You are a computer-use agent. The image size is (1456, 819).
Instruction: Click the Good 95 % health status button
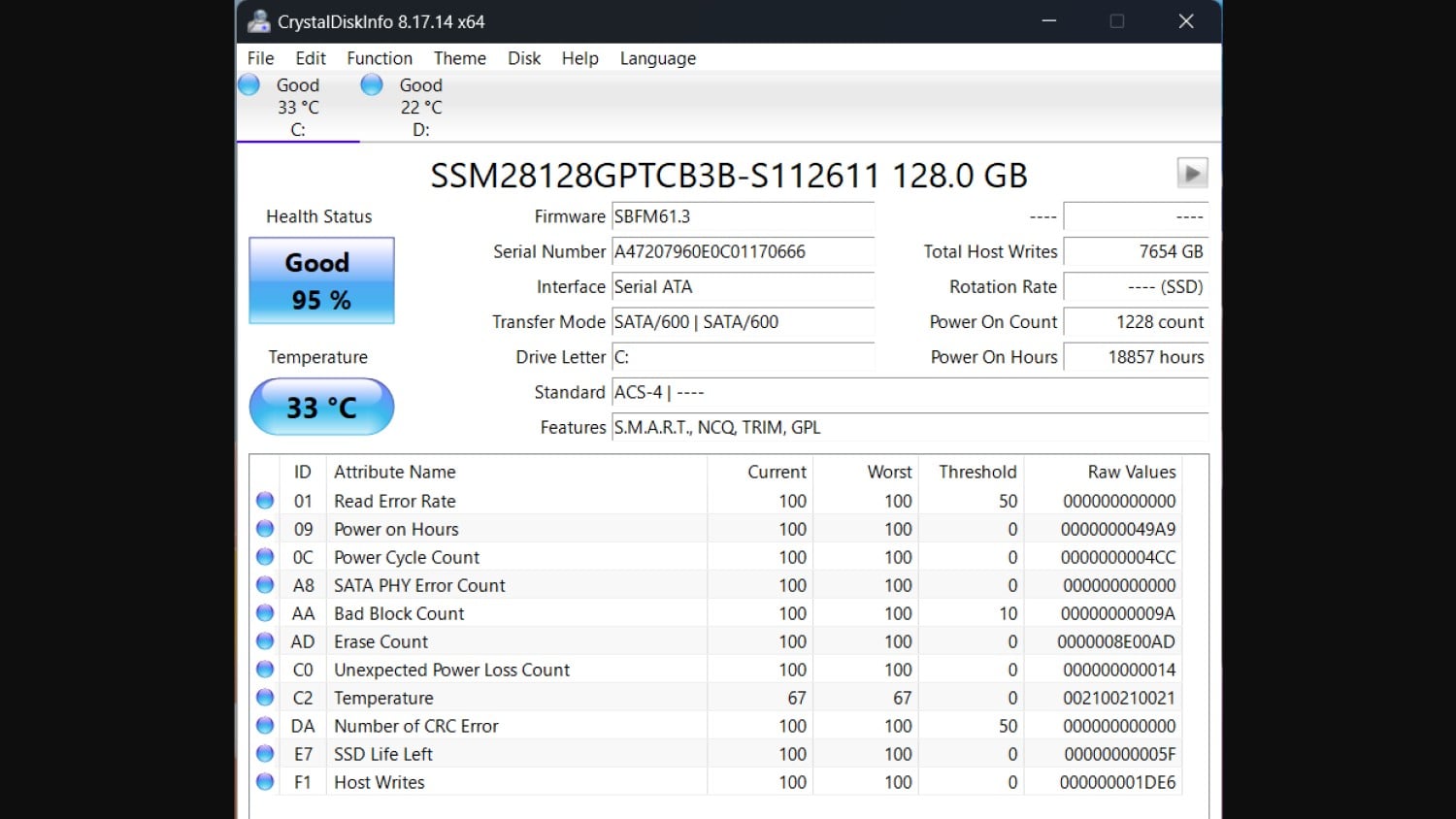[321, 280]
